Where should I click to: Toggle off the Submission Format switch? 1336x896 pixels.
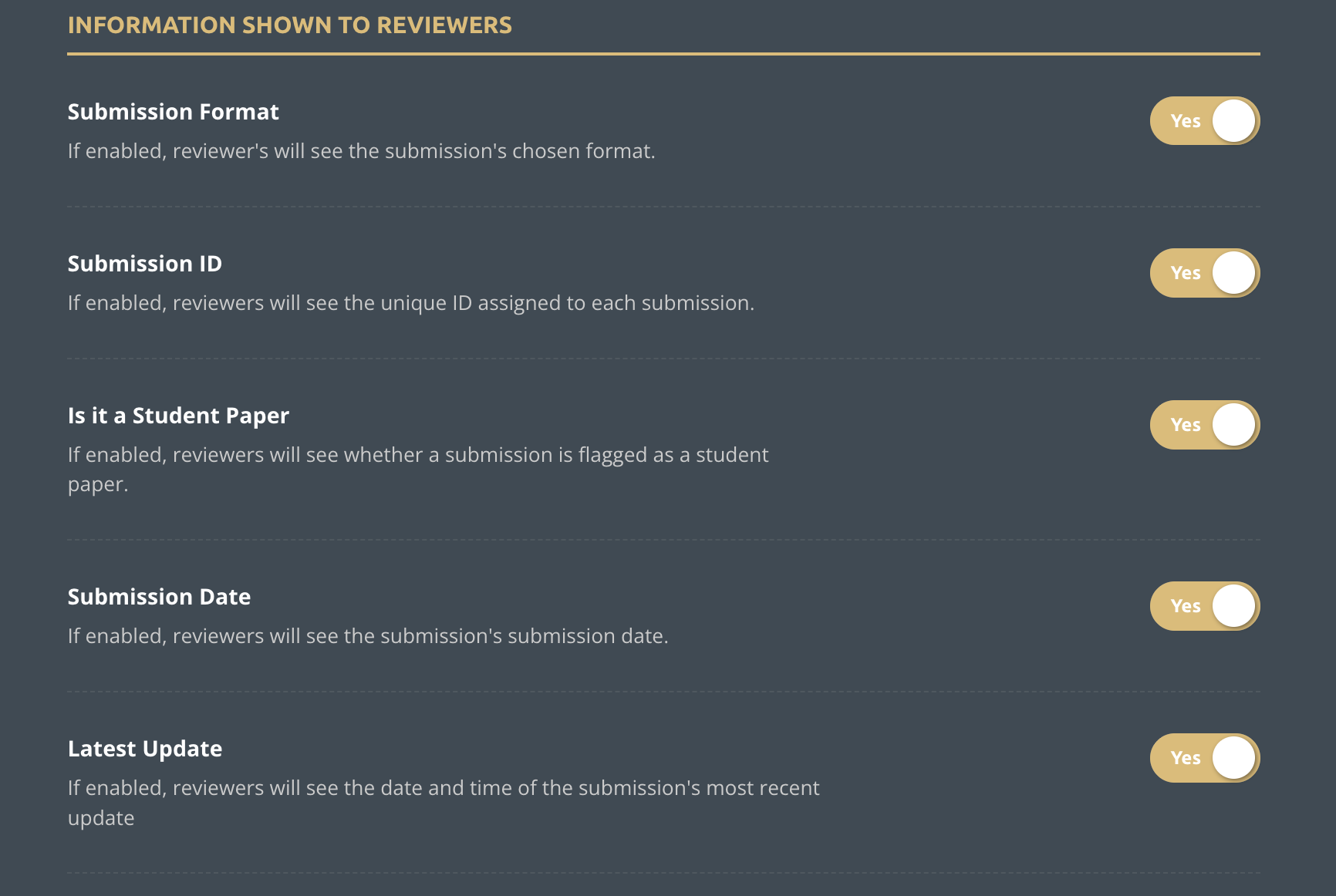click(x=1204, y=121)
